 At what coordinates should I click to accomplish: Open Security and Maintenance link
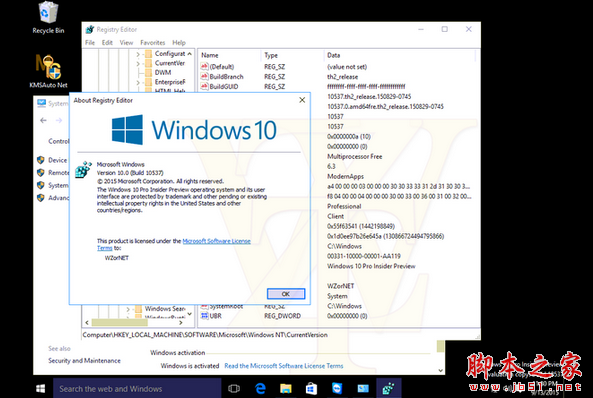(84, 361)
